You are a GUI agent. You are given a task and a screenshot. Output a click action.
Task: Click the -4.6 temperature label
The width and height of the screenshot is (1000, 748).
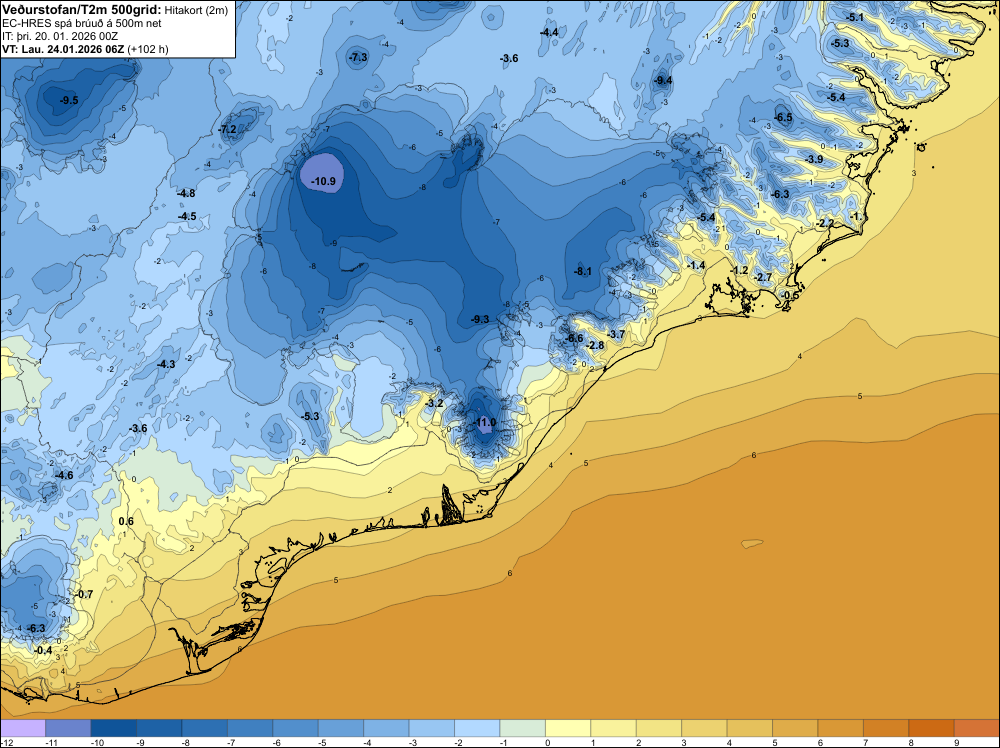pos(64,475)
